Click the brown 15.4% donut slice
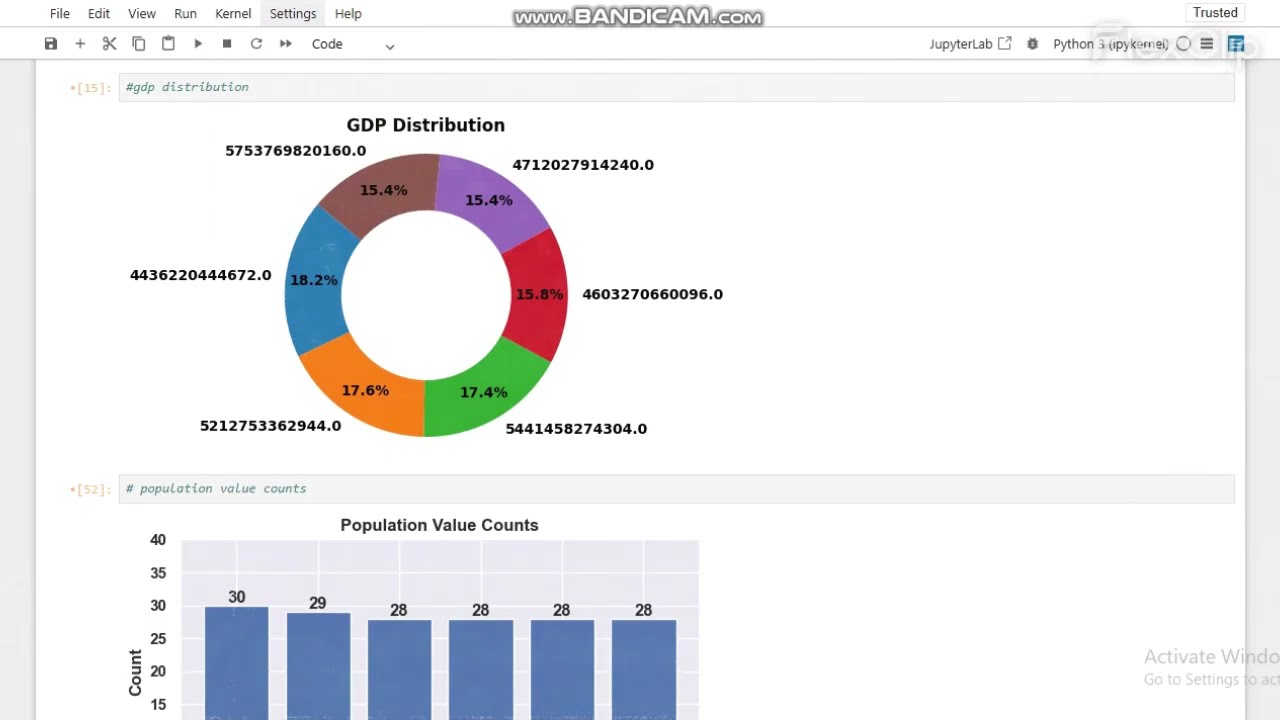 click(383, 190)
